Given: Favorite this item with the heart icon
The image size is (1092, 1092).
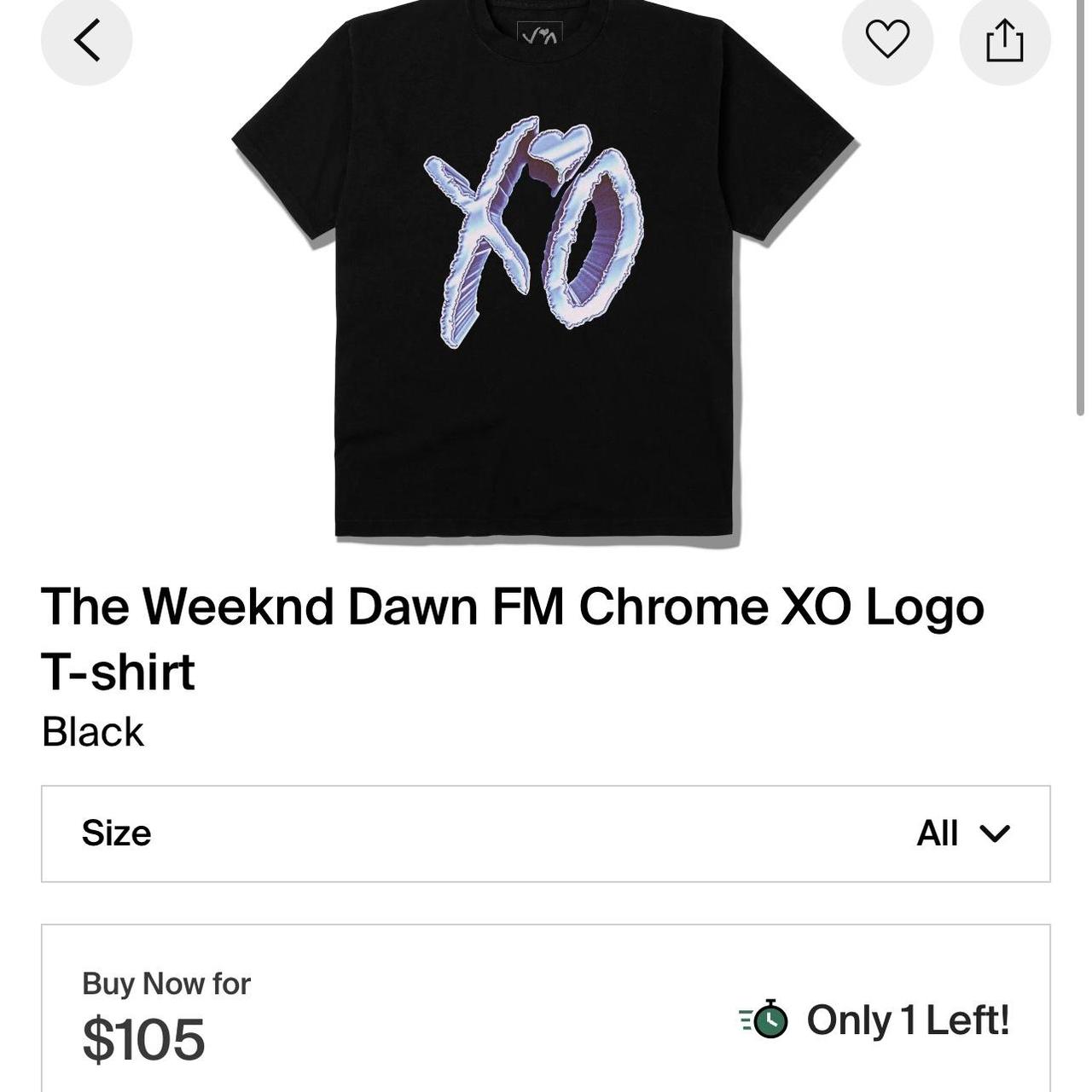Looking at the screenshot, I should pyautogui.click(x=887, y=40).
